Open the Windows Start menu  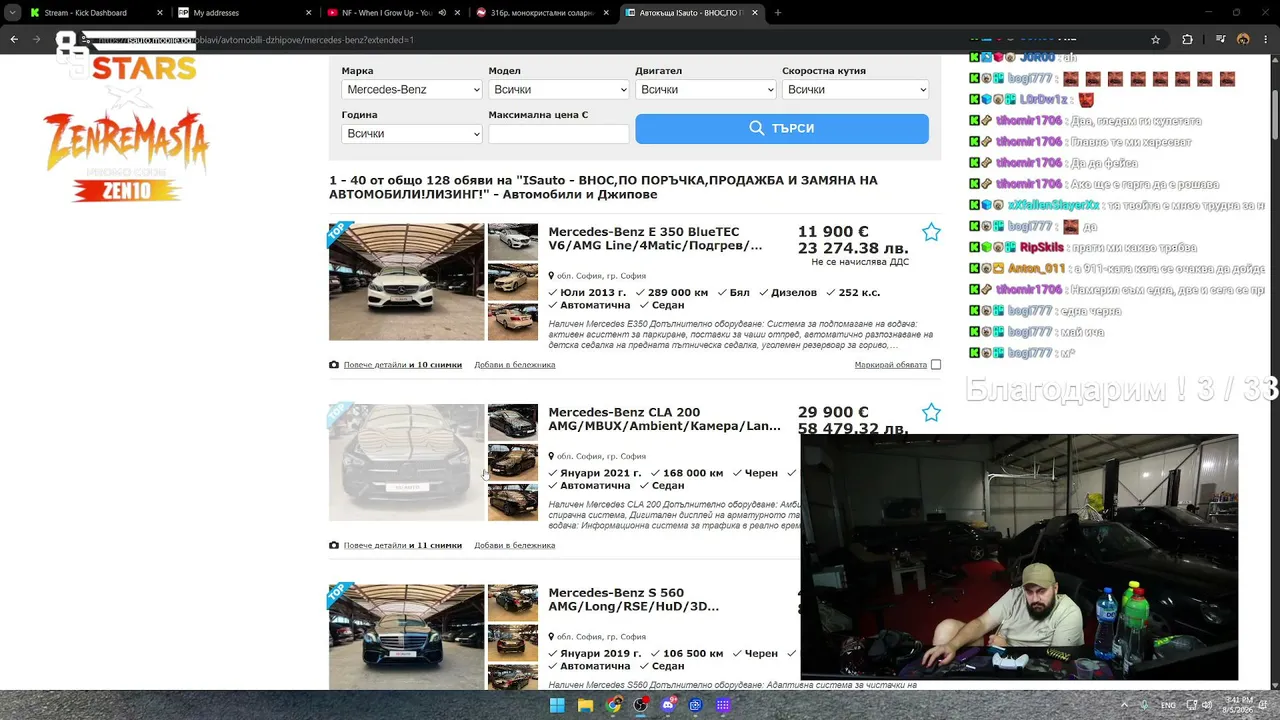pos(557,705)
